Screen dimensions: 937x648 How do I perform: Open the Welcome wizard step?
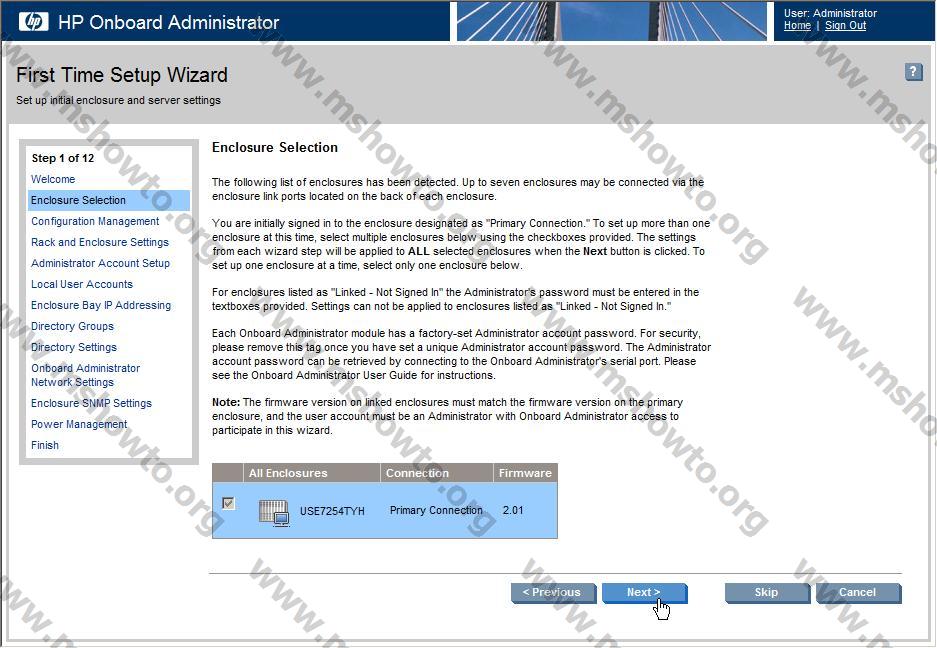[53, 179]
